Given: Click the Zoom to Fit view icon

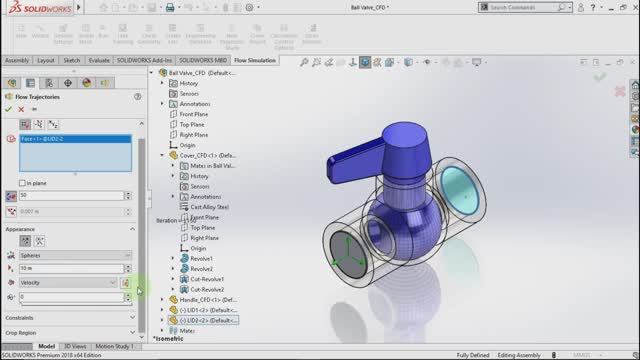Looking at the screenshot, I should click(304, 62).
